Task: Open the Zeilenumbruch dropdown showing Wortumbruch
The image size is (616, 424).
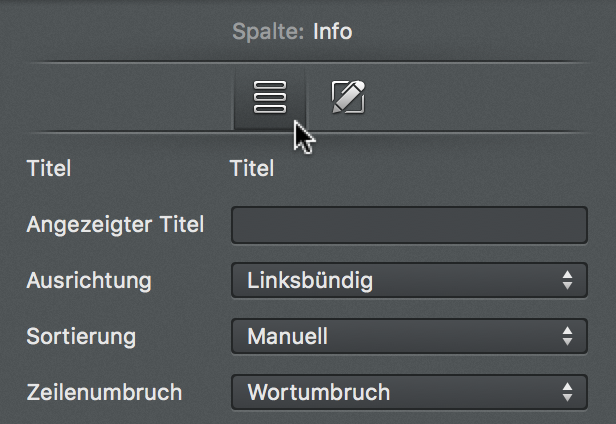Action: pyautogui.click(x=409, y=392)
